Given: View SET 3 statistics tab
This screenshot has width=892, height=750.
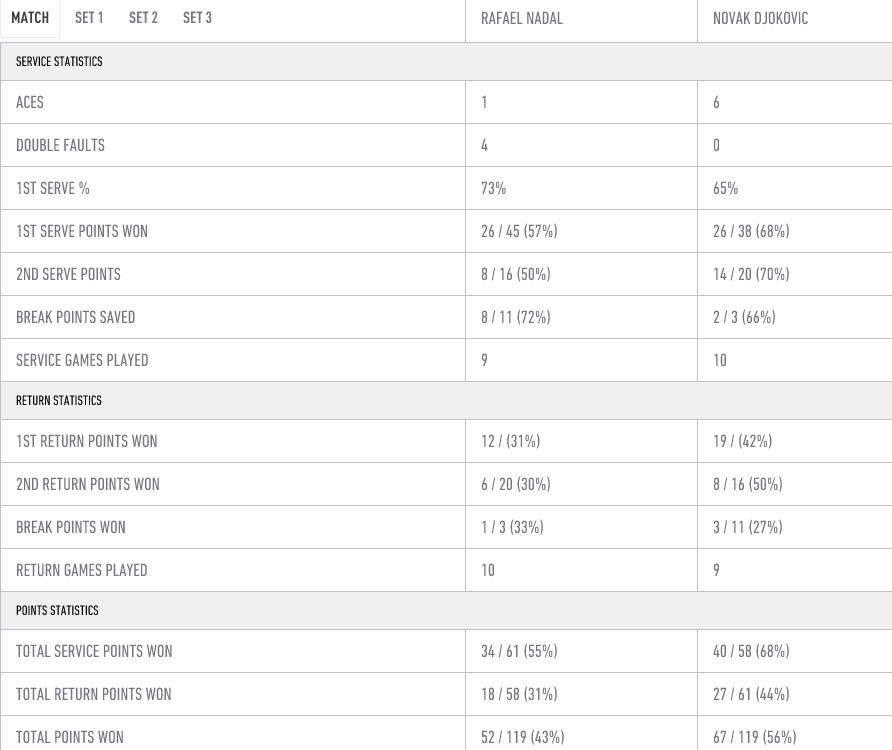Looking at the screenshot, I should (x=197, y=18).
